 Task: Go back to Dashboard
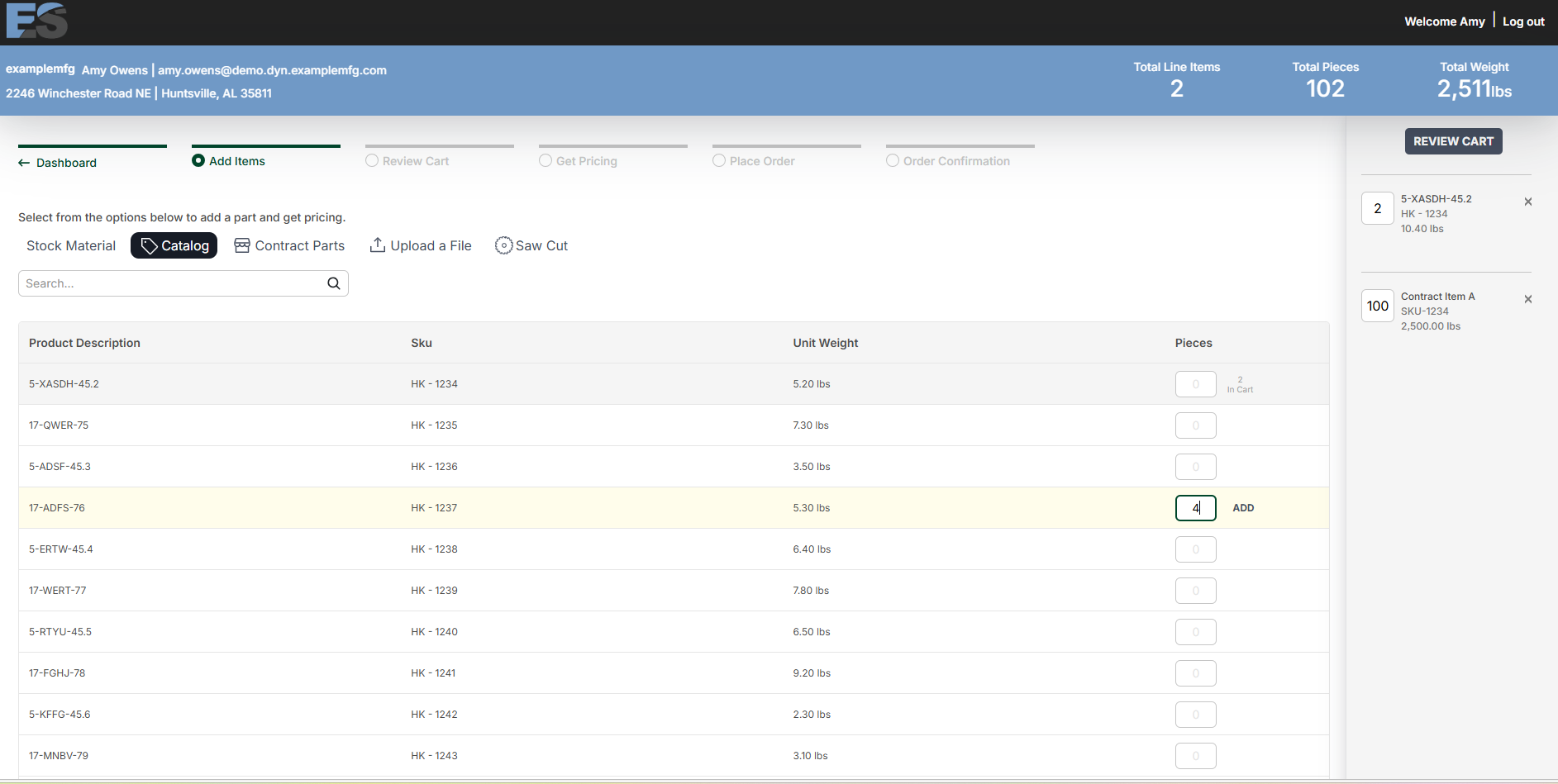tap(58, 163)
